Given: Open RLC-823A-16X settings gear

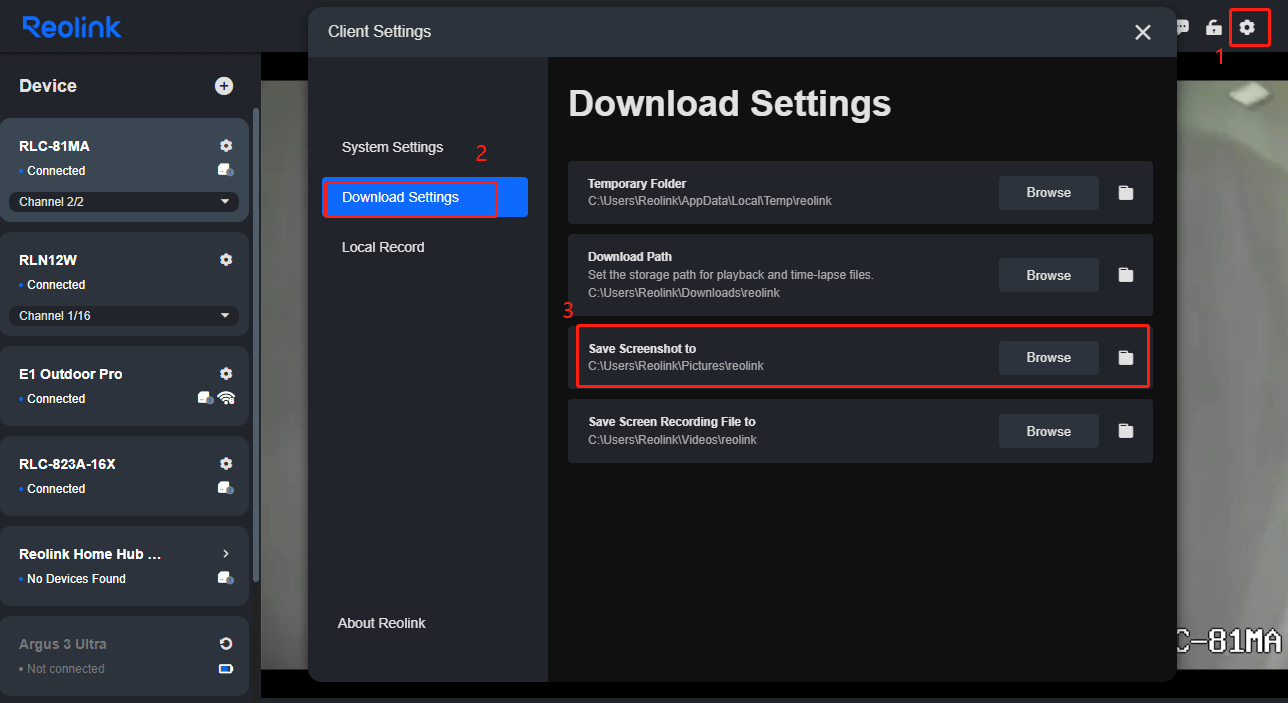Looking at the screenshot, I should tap(226, 464).
